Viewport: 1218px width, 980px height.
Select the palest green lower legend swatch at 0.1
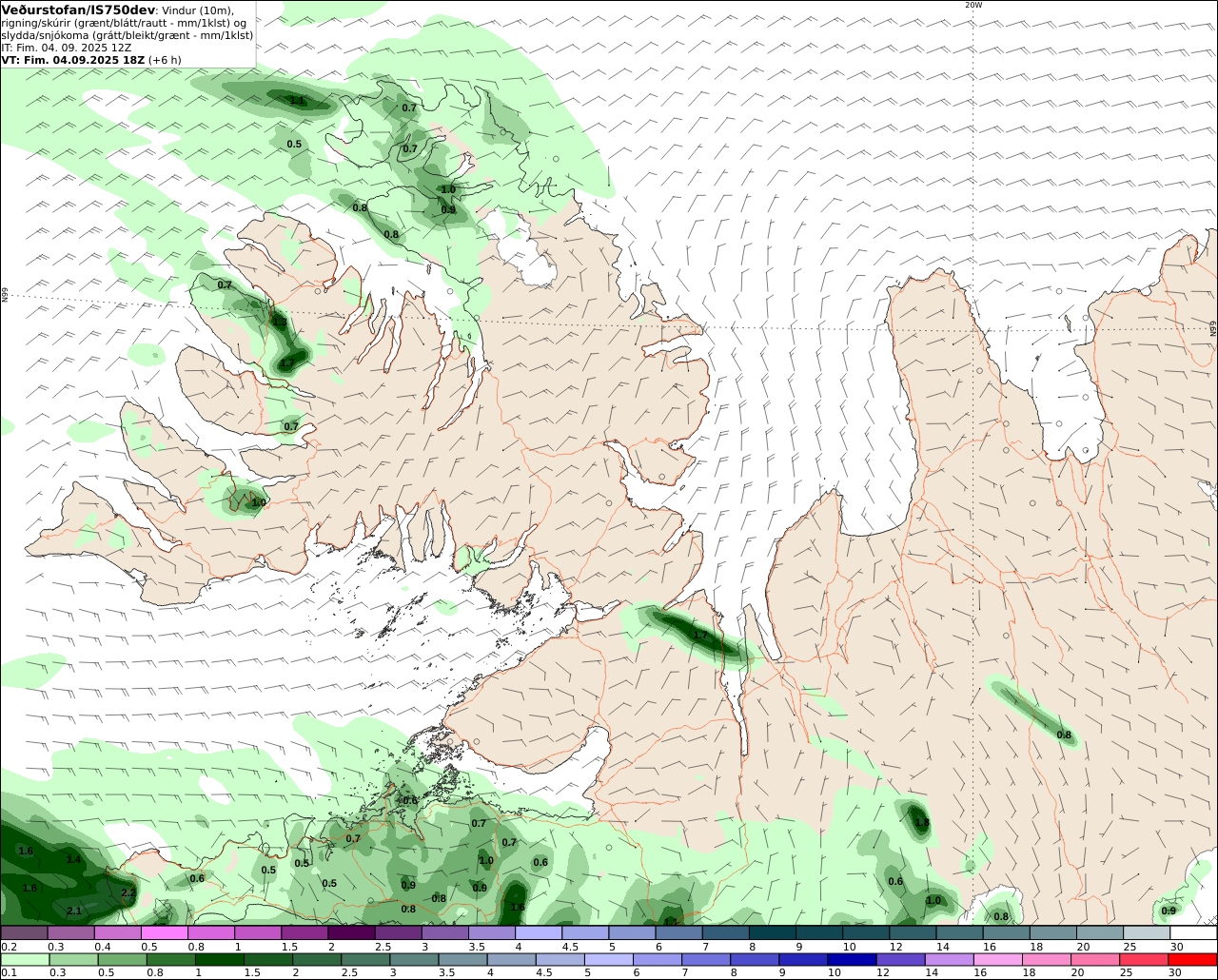point(25,959)
